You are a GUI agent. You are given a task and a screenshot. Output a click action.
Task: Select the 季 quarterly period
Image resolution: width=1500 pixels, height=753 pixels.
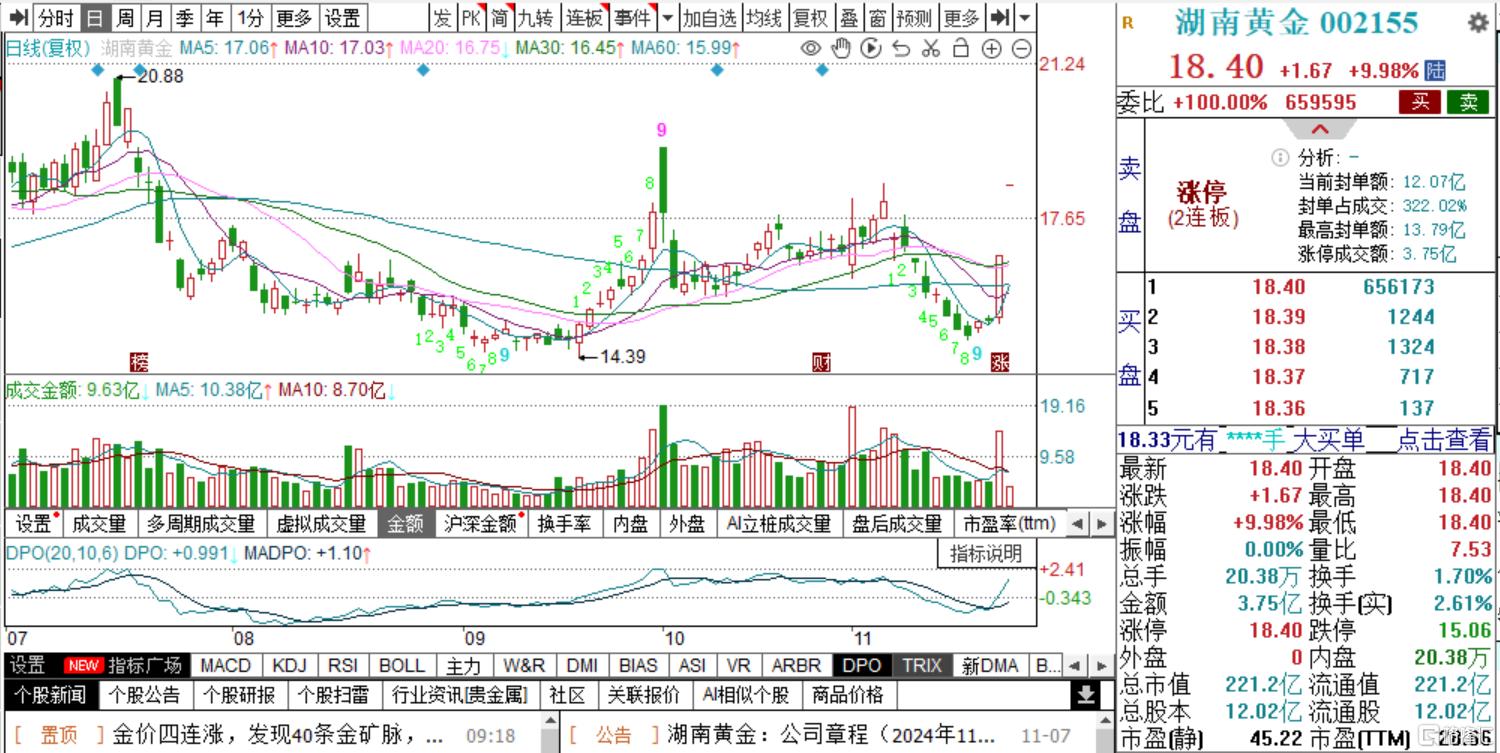pos(185,17)
